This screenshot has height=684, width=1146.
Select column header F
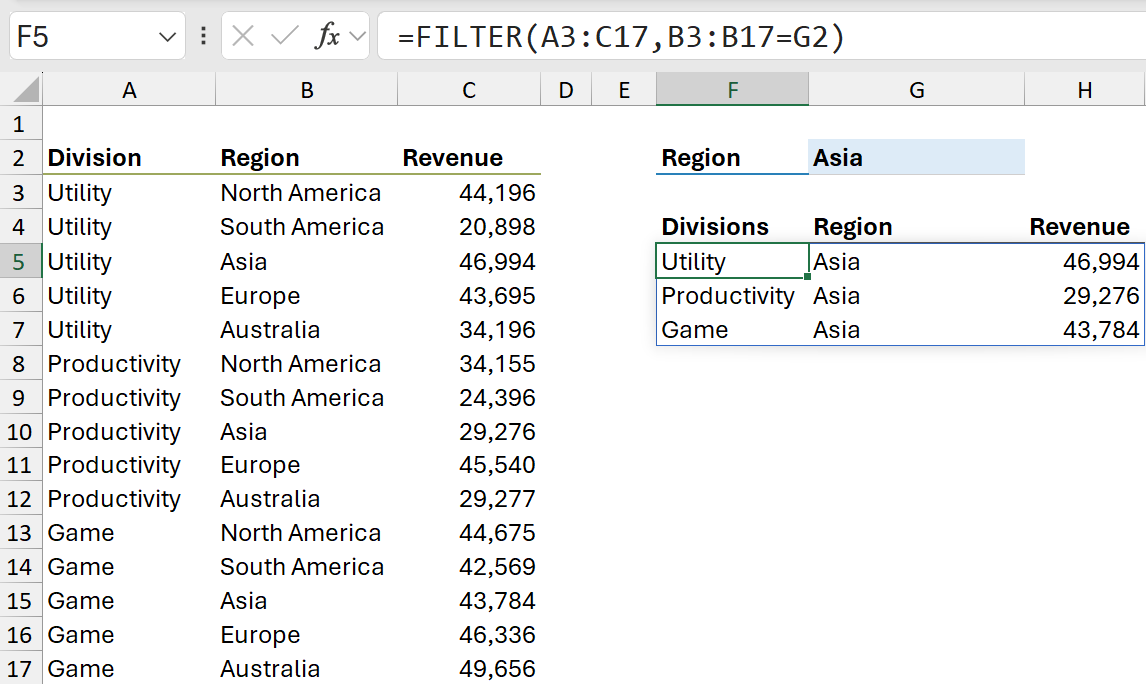coord(732,88)
